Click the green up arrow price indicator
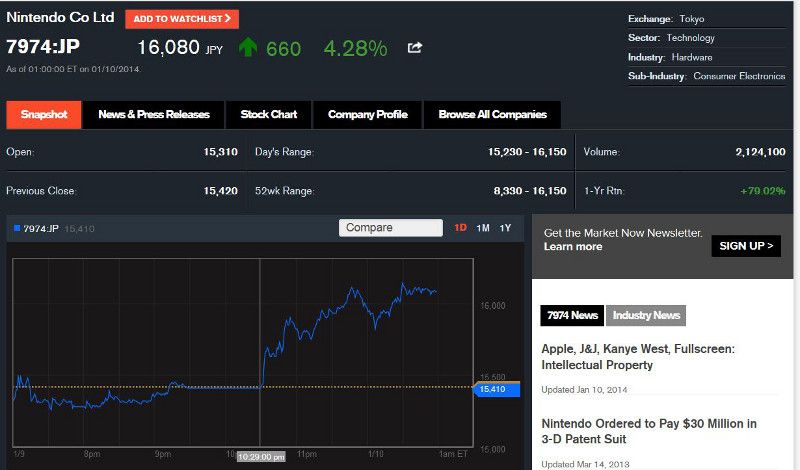This screenshot has height=470, width=800. coord(249,47)
